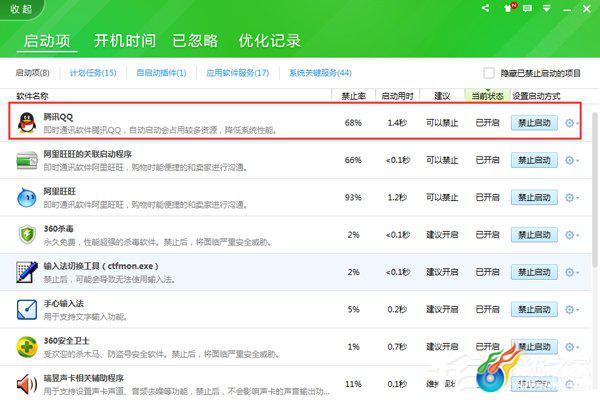The height and width of the screenshot is (400, 600).
Task: Open settings gear for ctfmon.exe row
Action: (571, 272)
